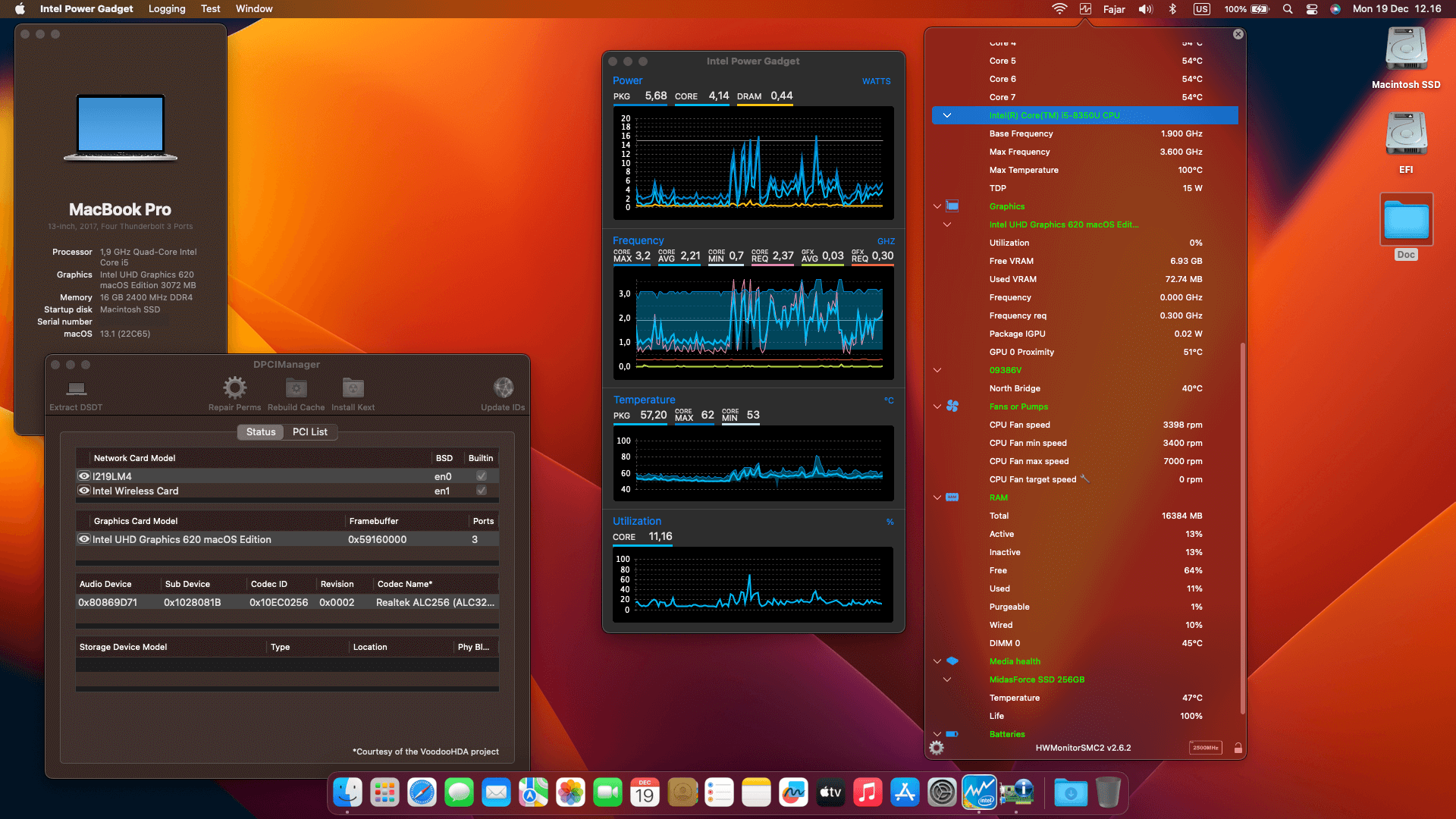The height and width of the screenshot is (819, 1456).
Task: Collapse the RAM section
Action: [x=937, y=497]
